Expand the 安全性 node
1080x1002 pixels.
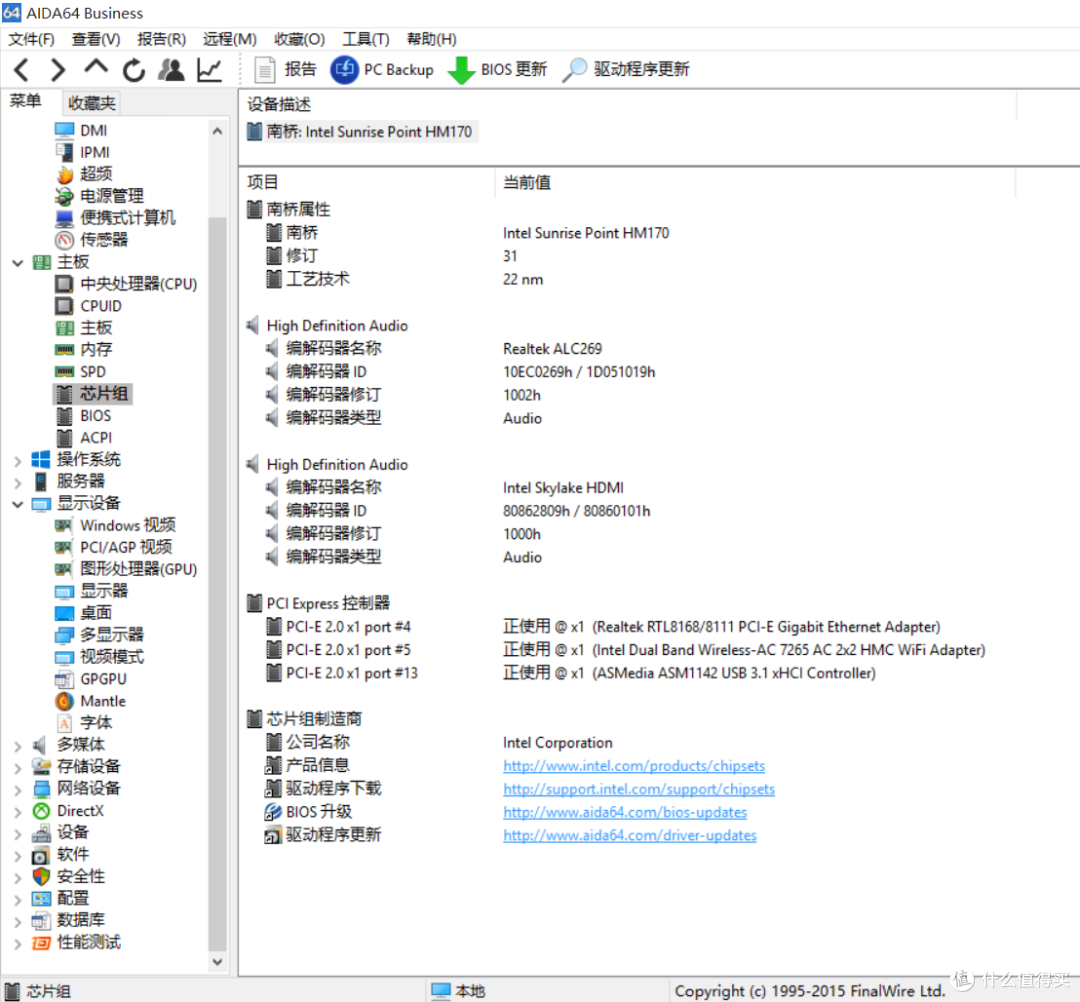(x=18, y=878)
